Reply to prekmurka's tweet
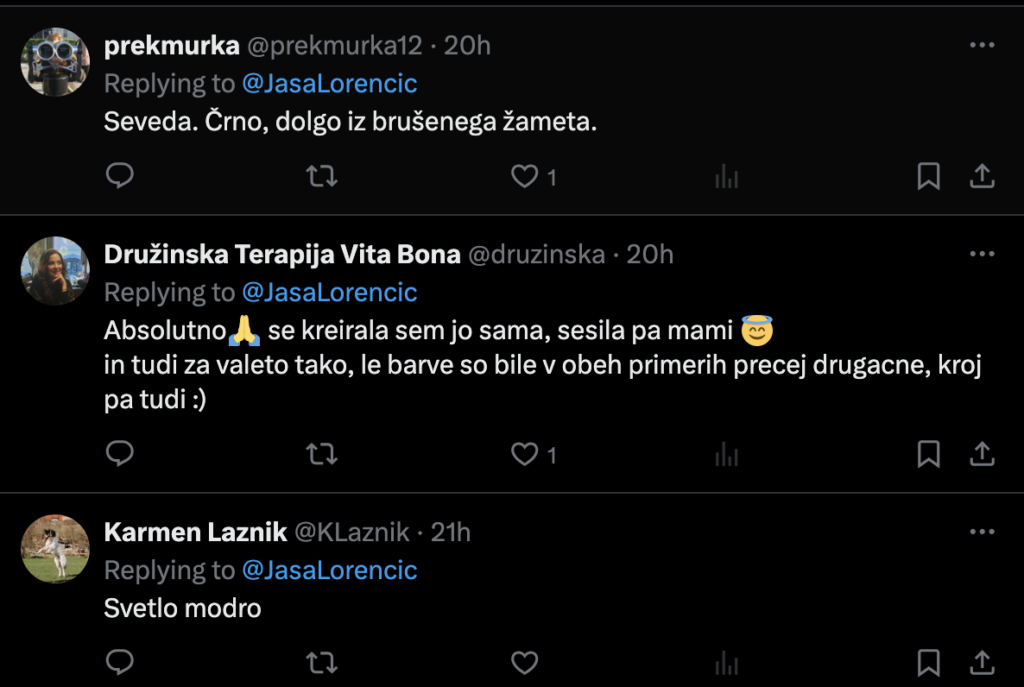The image size is (1024, 687). 120,177
